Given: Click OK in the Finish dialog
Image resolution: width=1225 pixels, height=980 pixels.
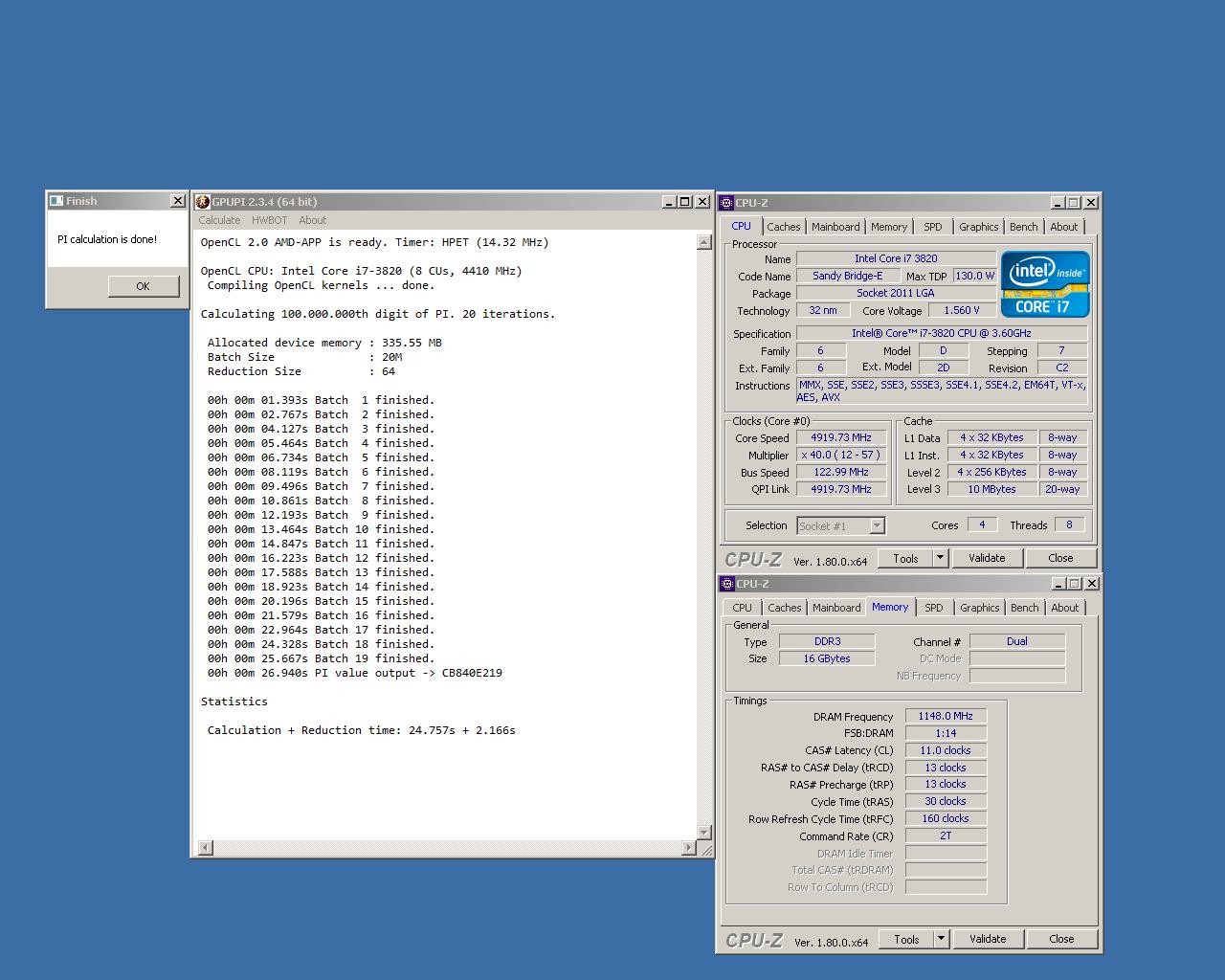Looking at the screenshot, I should 143,286.
